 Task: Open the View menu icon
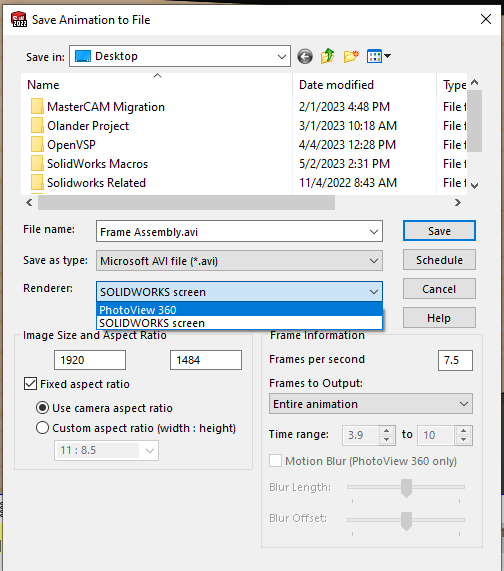379,56
